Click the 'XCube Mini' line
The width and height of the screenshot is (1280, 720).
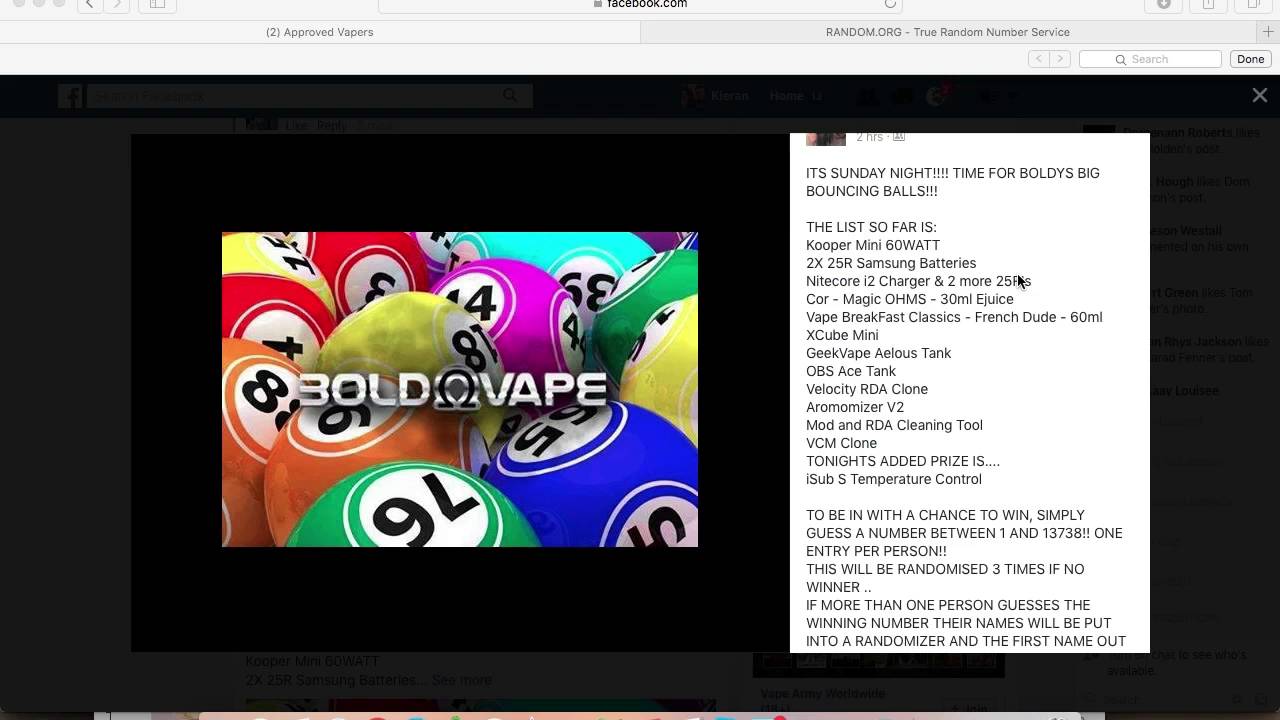click(842, 335)
